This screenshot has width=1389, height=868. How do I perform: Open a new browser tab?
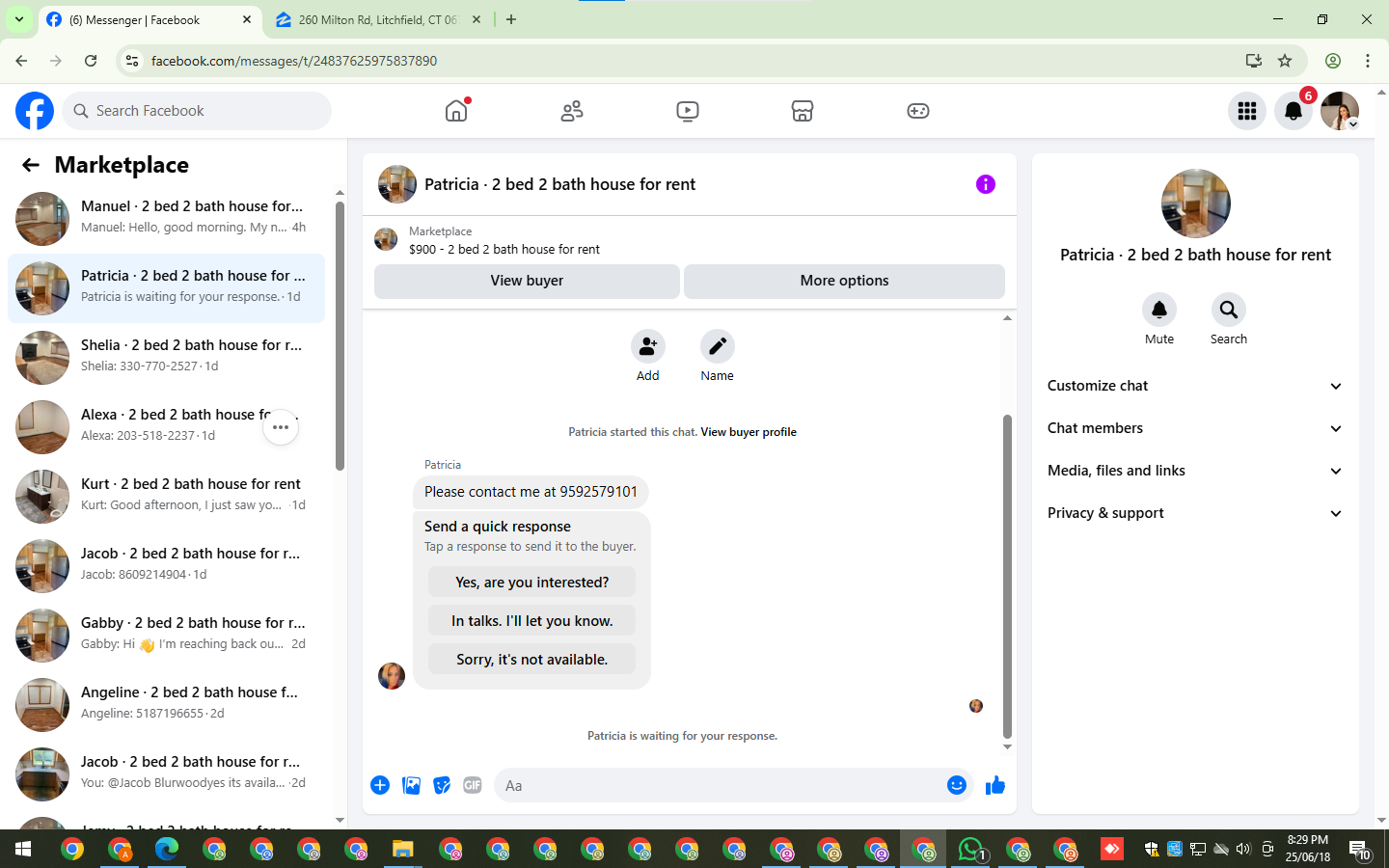[x=511, y=19]
